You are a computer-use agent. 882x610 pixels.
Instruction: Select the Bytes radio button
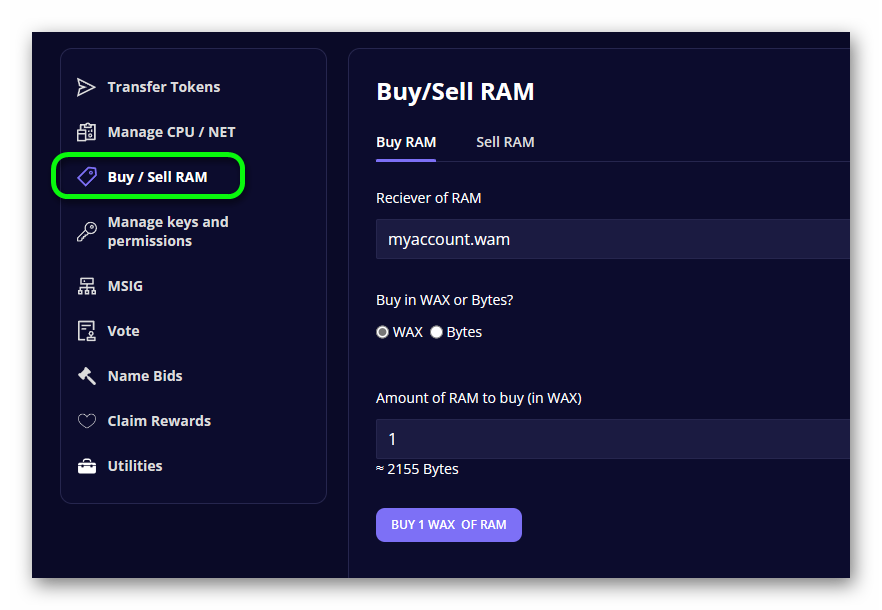point(436,332)
